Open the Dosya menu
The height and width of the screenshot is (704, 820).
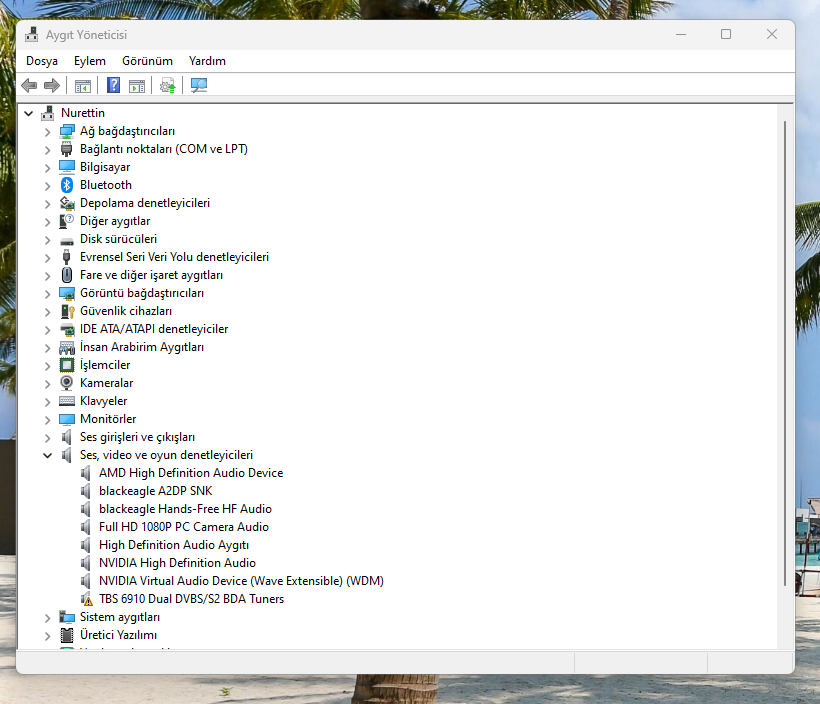[42, 61]
